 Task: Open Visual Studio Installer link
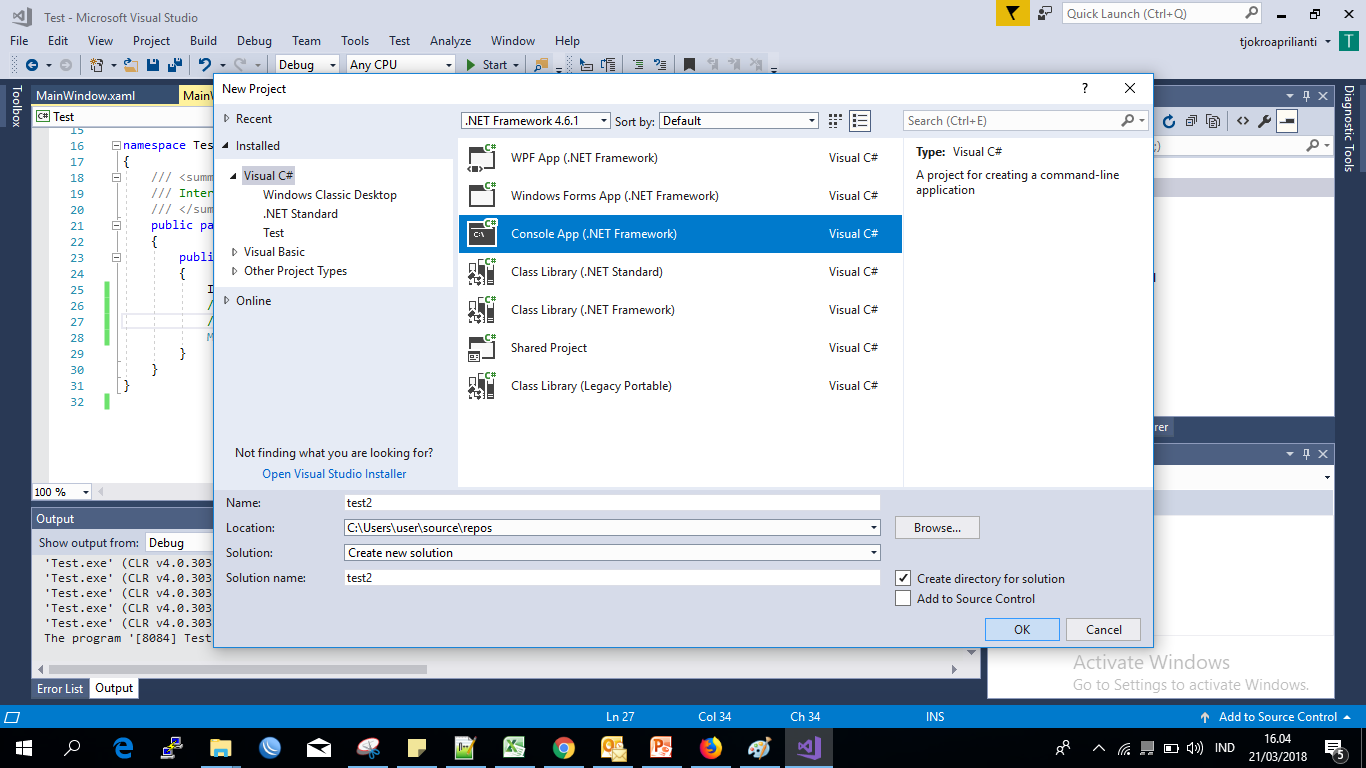333,472
